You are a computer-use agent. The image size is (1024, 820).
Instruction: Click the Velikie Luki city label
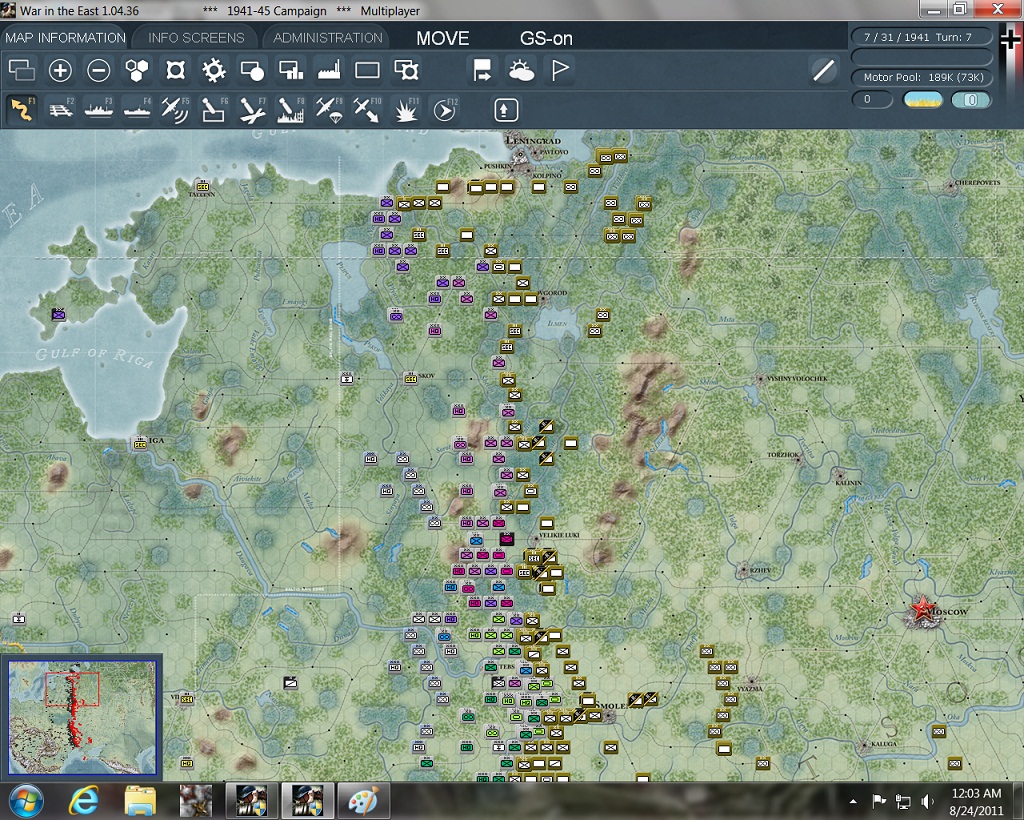click(x=560, y=535)
